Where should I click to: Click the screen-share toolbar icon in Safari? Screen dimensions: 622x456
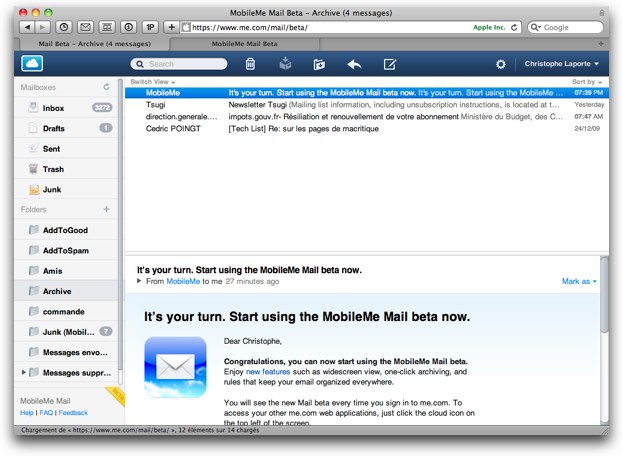tap(107, 27)
